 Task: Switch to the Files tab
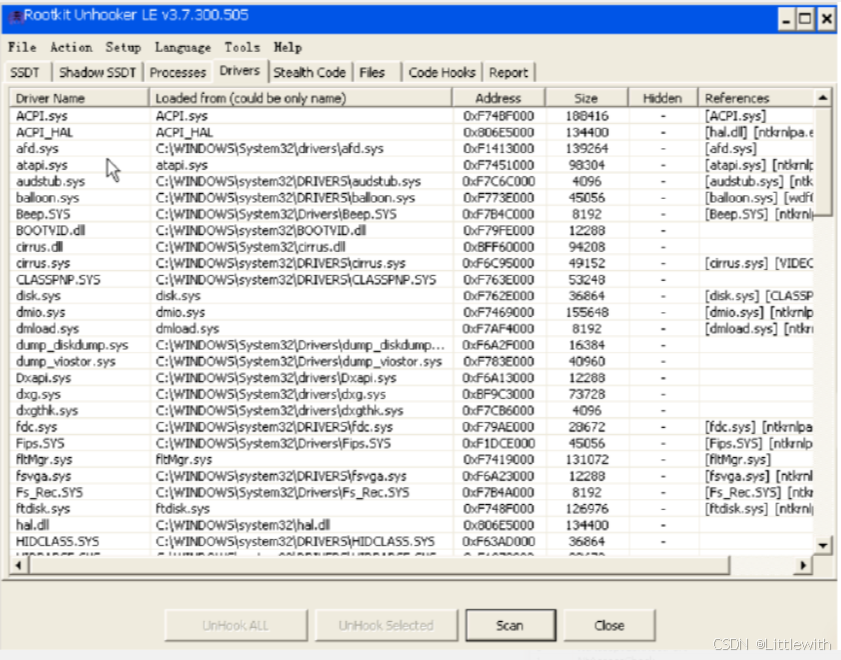pyautogui.click(x=372, y=72)
